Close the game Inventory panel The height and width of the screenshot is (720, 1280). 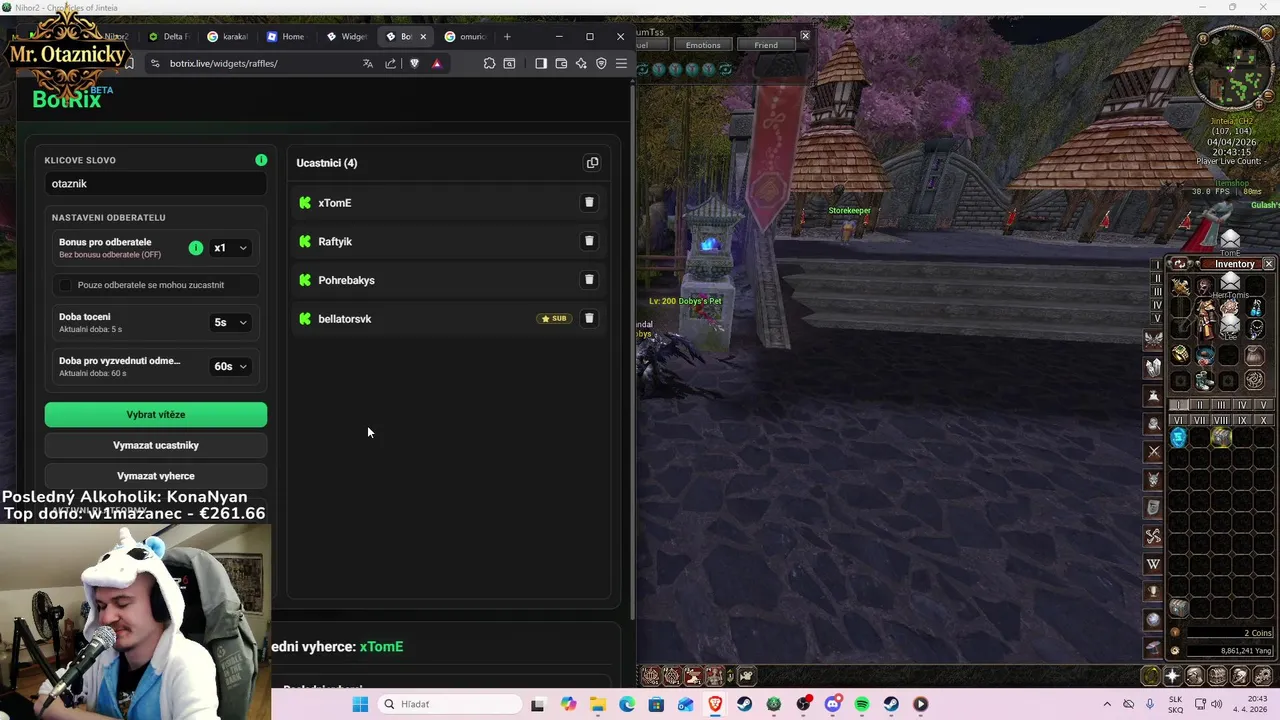pos(1268,264)
